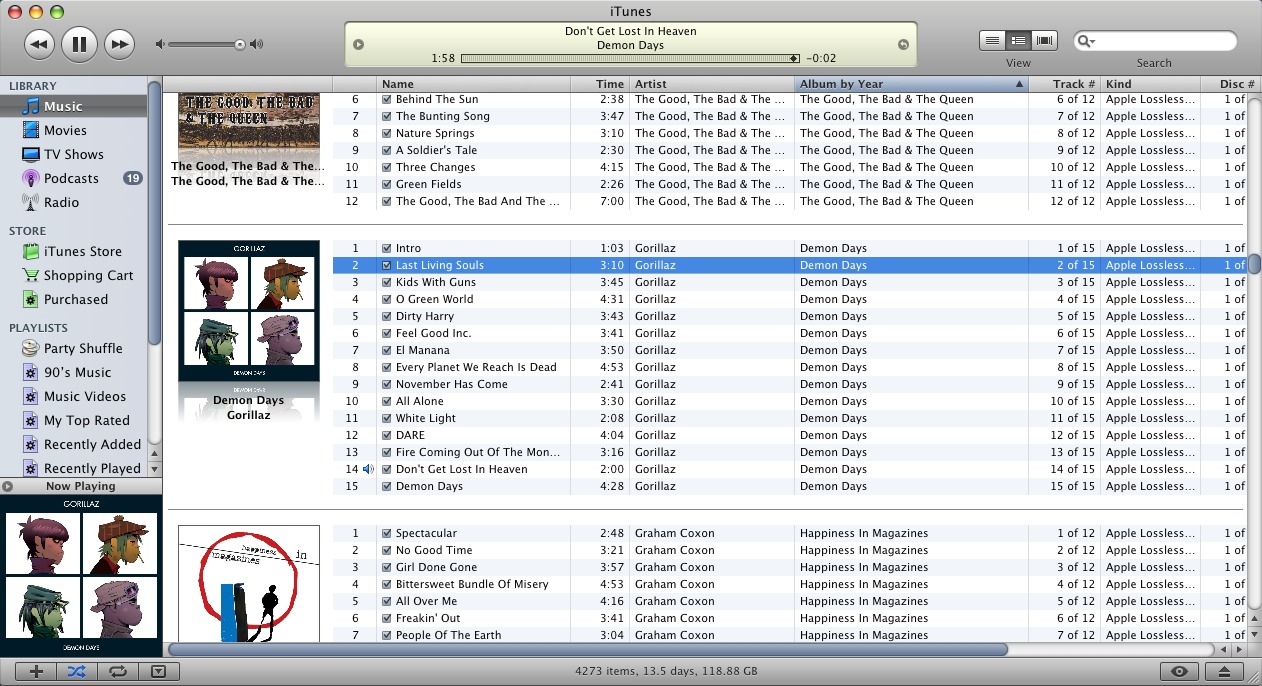
Task: Create a new playlist with plus button
Action: pyautogui.click(x=37, y=672)
